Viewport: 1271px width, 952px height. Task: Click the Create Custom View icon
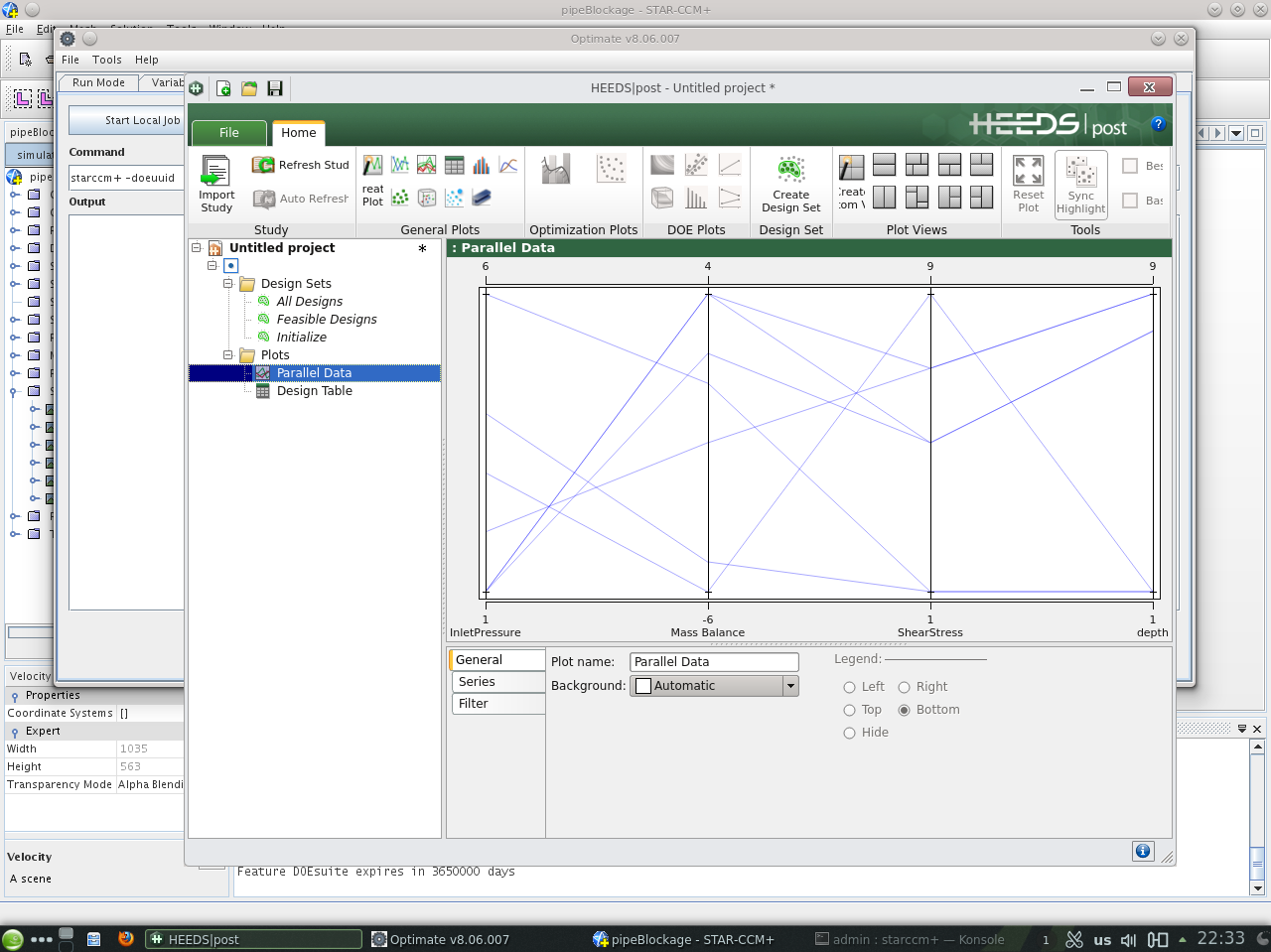[852, 167]
